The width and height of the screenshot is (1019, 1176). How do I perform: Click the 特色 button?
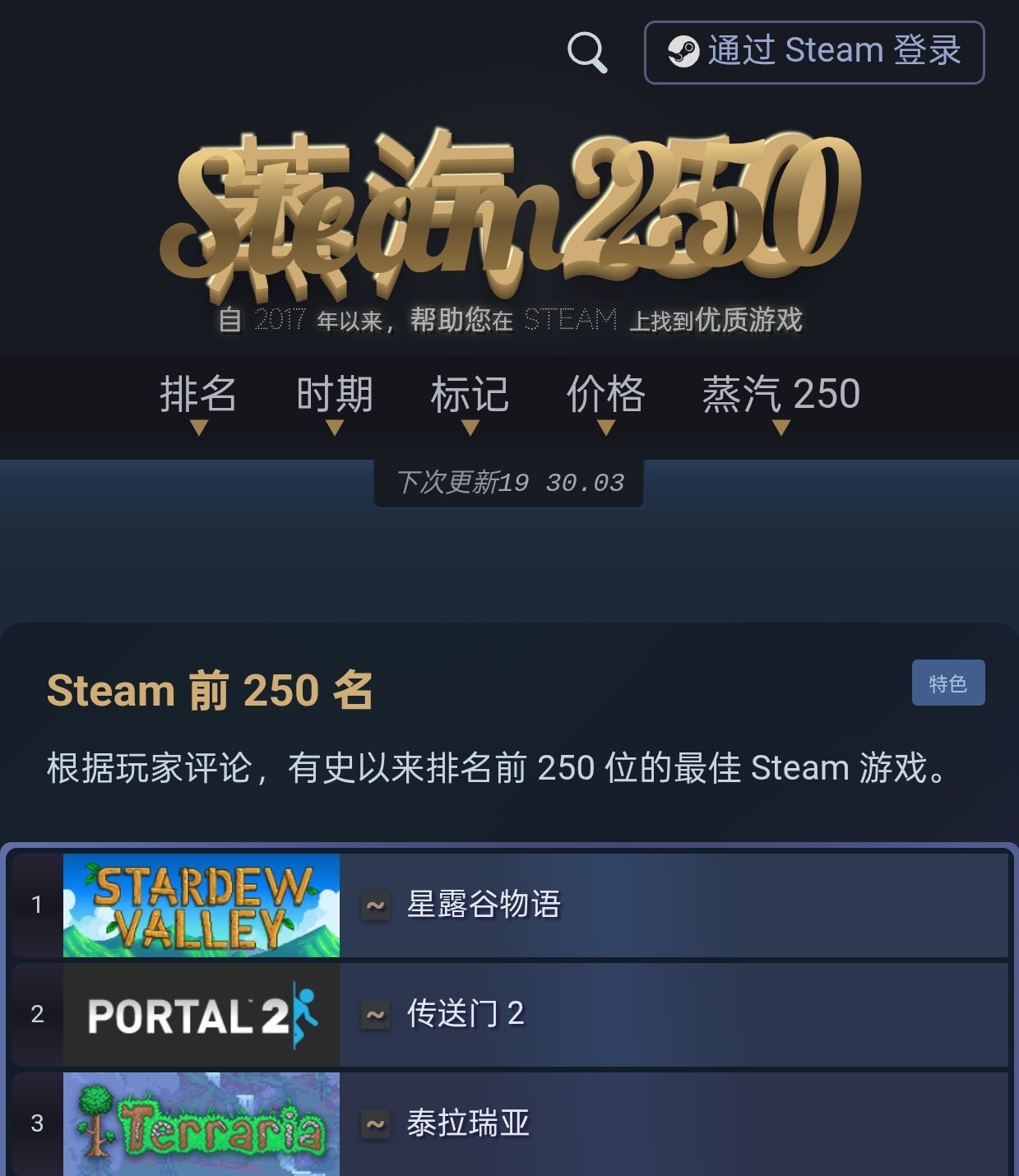coord(948,683)
